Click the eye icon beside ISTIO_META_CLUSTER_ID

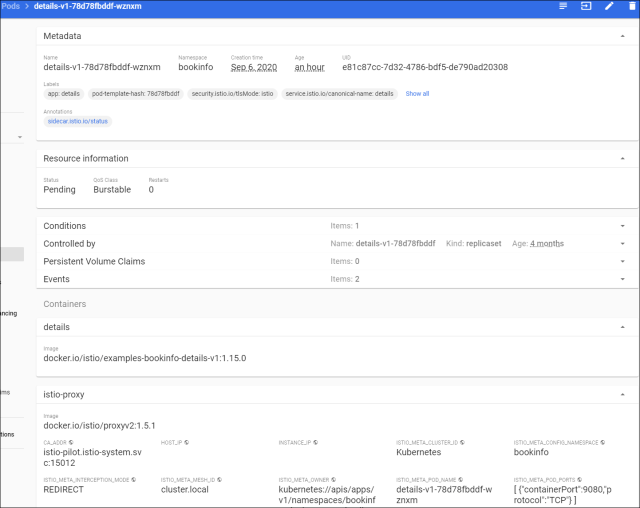(x=462, y=441)
